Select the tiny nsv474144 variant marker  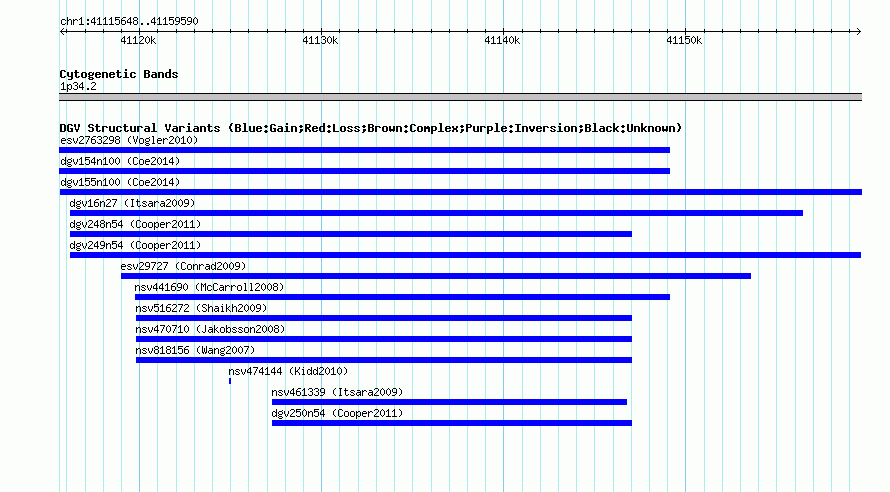[230, 381]
